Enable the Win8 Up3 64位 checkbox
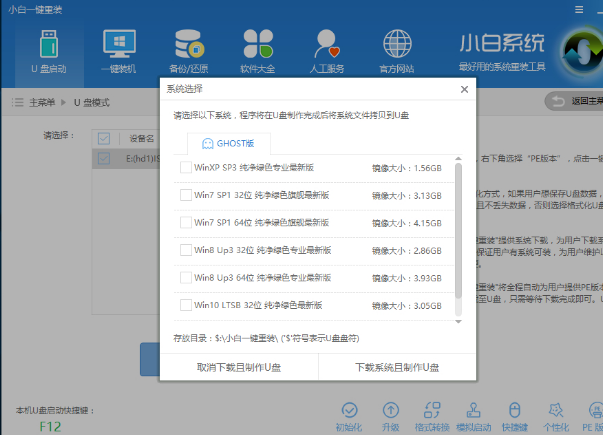The height and width of the screenshot is (435, 603). [x=186, y=277]
